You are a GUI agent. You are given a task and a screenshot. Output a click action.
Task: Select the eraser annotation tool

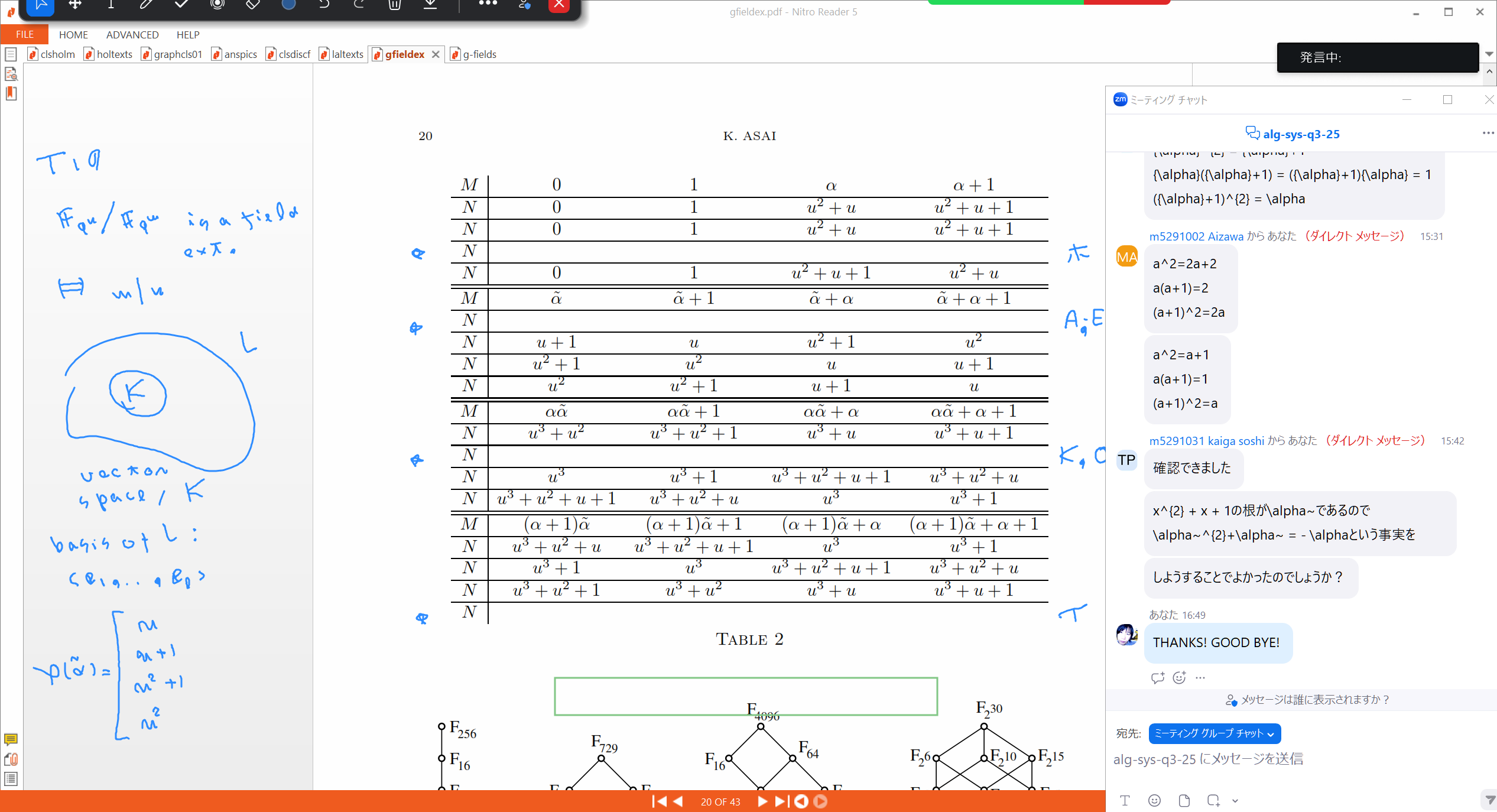[x=253, y=5]
